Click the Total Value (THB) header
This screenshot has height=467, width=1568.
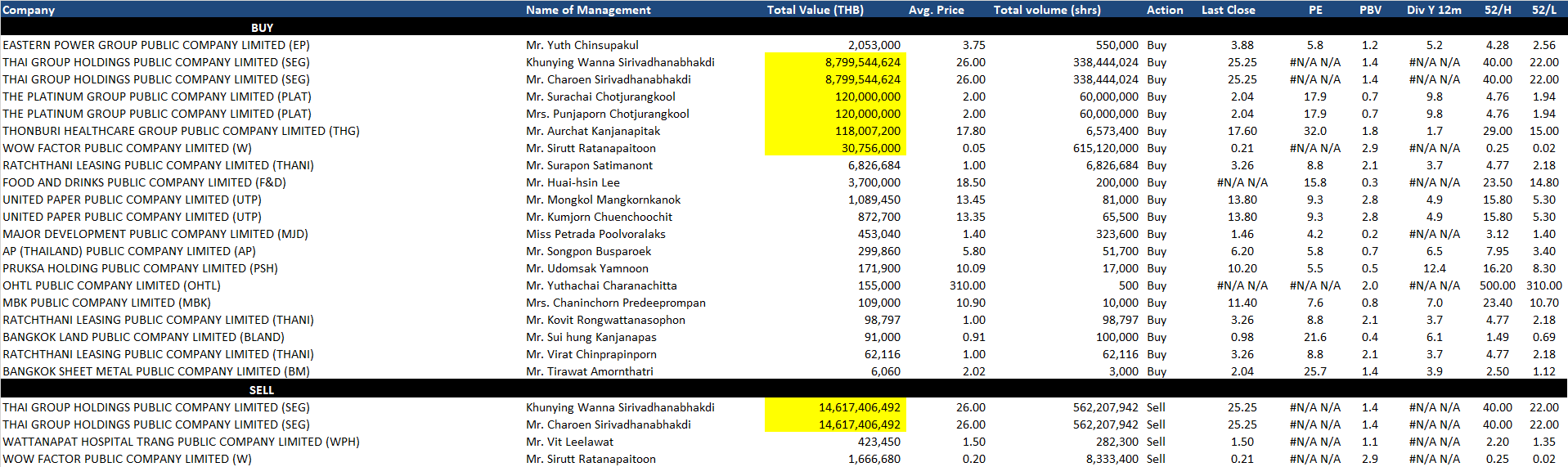[815, 10]
